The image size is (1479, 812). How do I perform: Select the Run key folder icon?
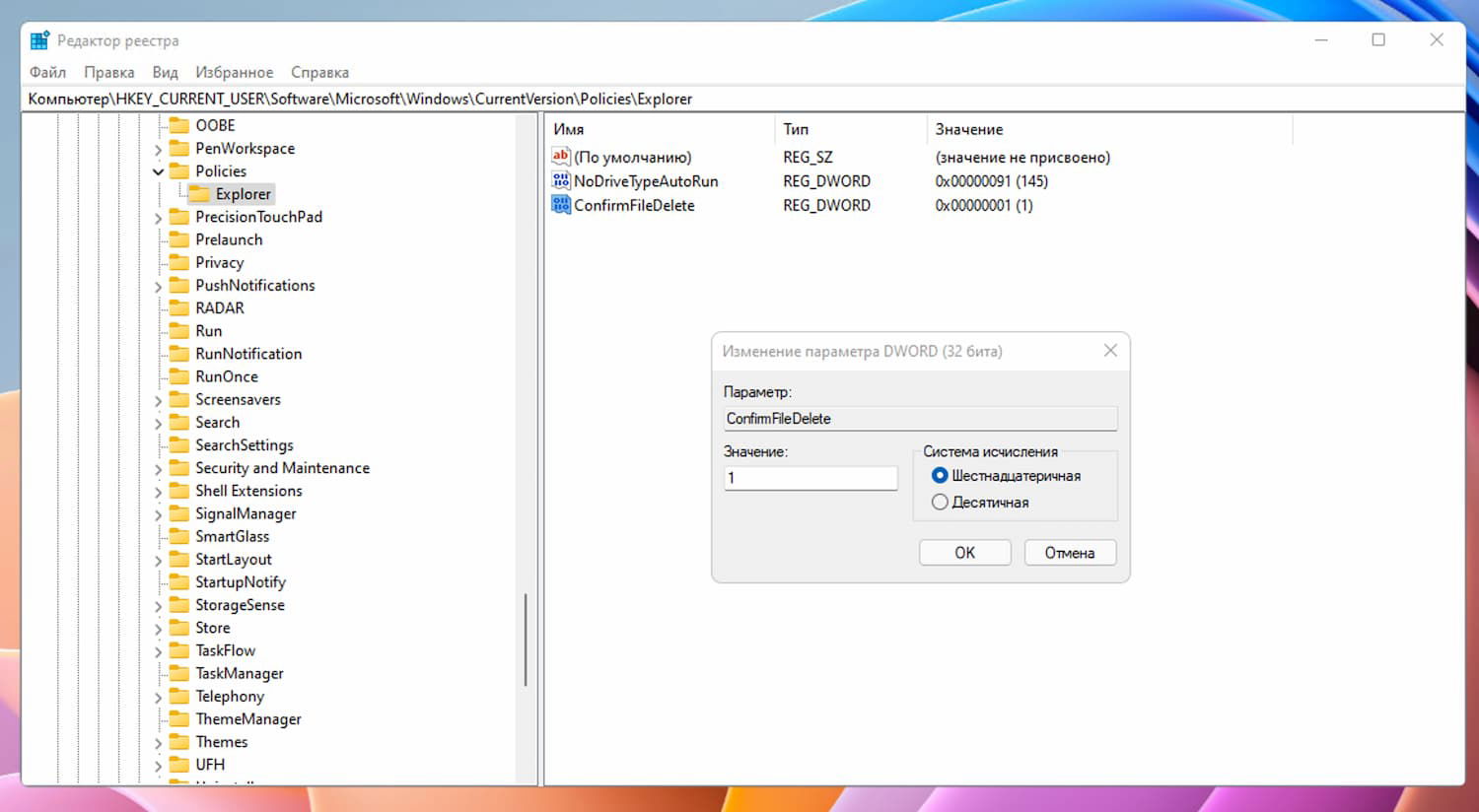click(178, 331)
